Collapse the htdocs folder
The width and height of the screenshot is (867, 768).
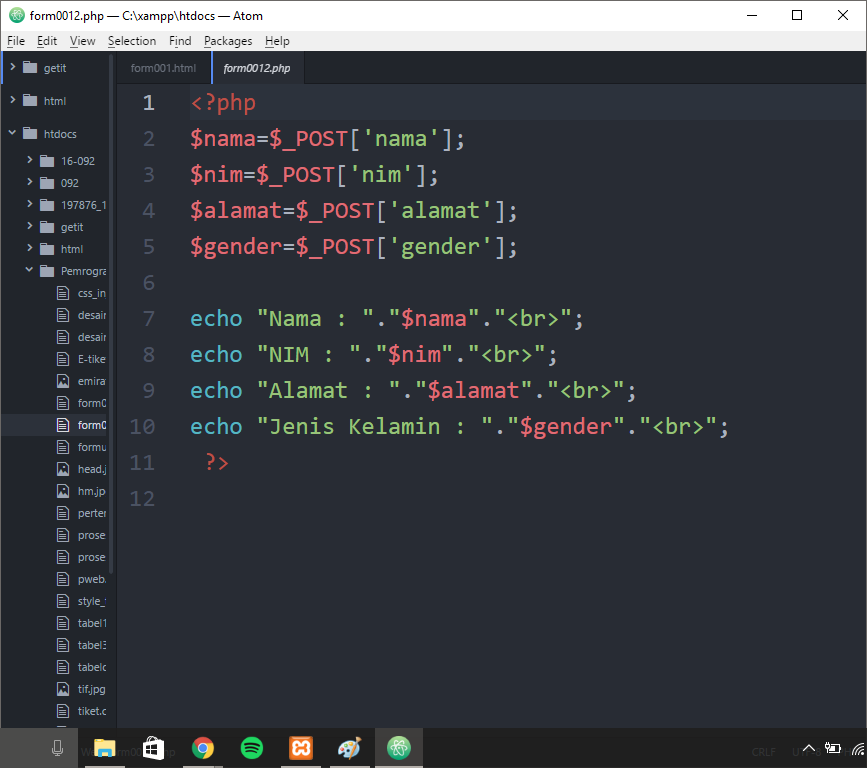point(12,133)
